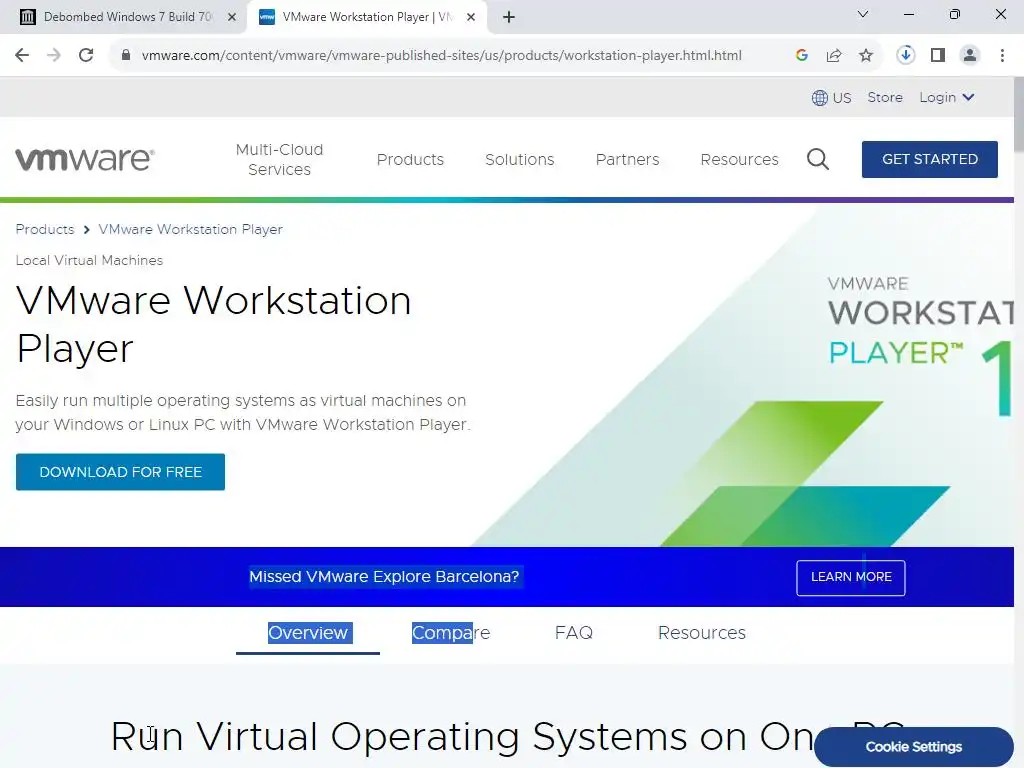
Task: Open the browser downloads icon
Action: point(906,56)
